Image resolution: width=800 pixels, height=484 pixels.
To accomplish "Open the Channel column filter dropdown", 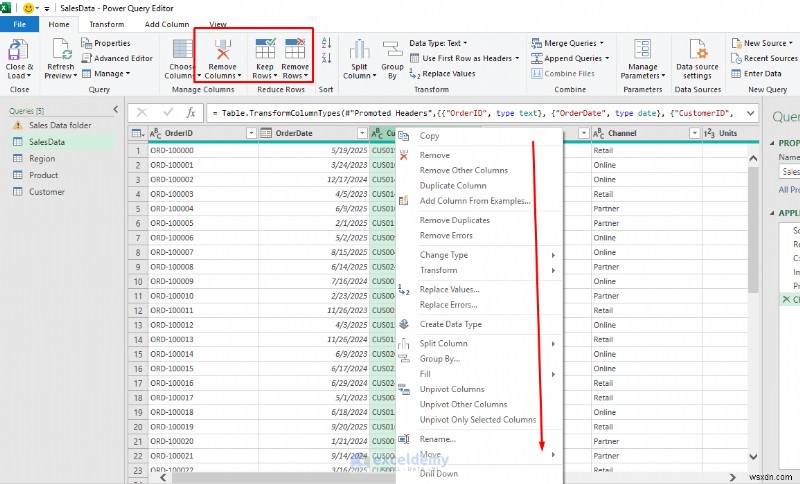I will pyautogui.click(x=694, y=133).
